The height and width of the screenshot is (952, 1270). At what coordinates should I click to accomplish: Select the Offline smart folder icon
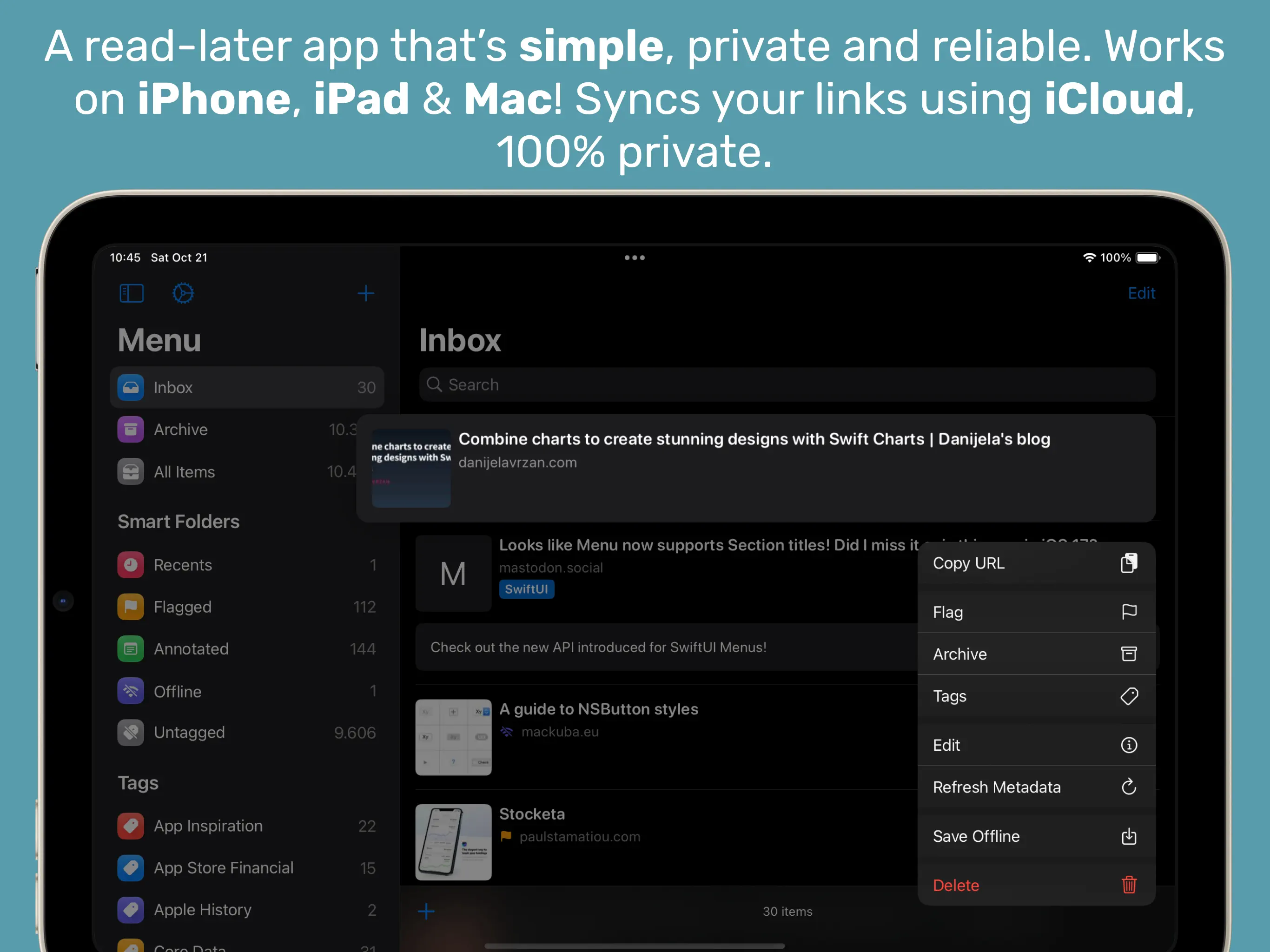tap(131, 691)
